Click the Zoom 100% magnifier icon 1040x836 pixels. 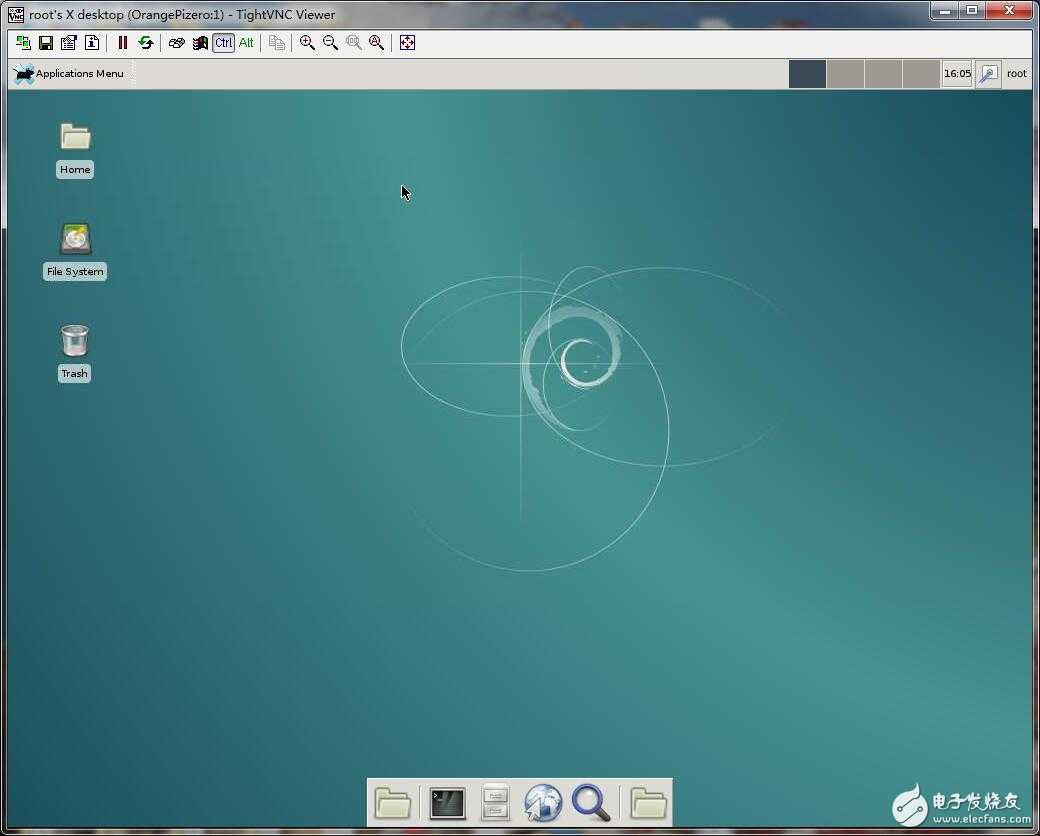pyautogui.click(x=354, y=43)
